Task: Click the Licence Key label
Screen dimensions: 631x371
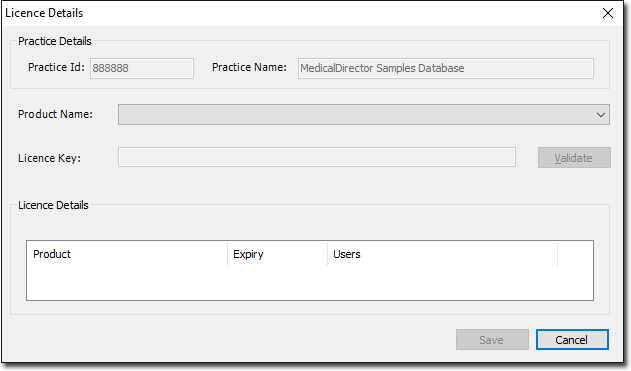Action: [49, 158]
